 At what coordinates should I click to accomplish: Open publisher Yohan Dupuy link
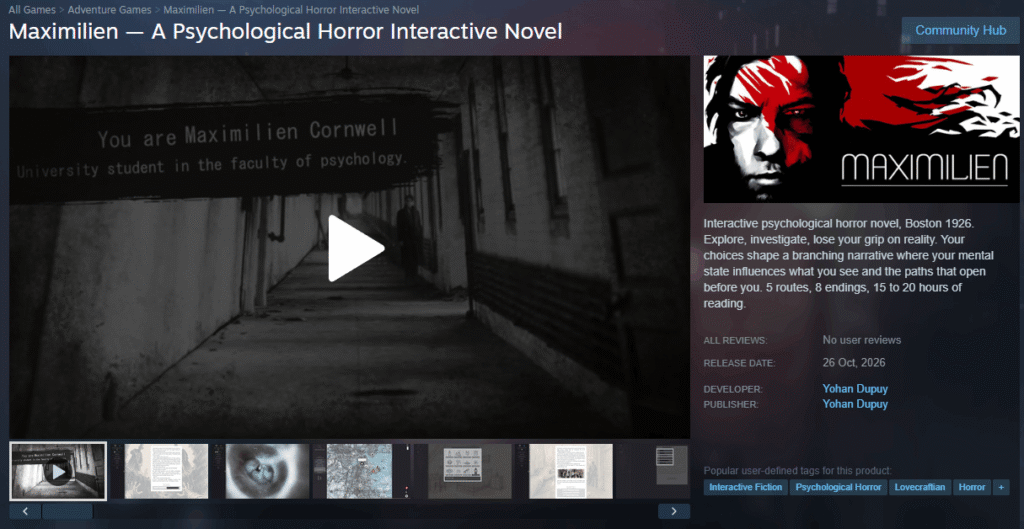[855, 404]
